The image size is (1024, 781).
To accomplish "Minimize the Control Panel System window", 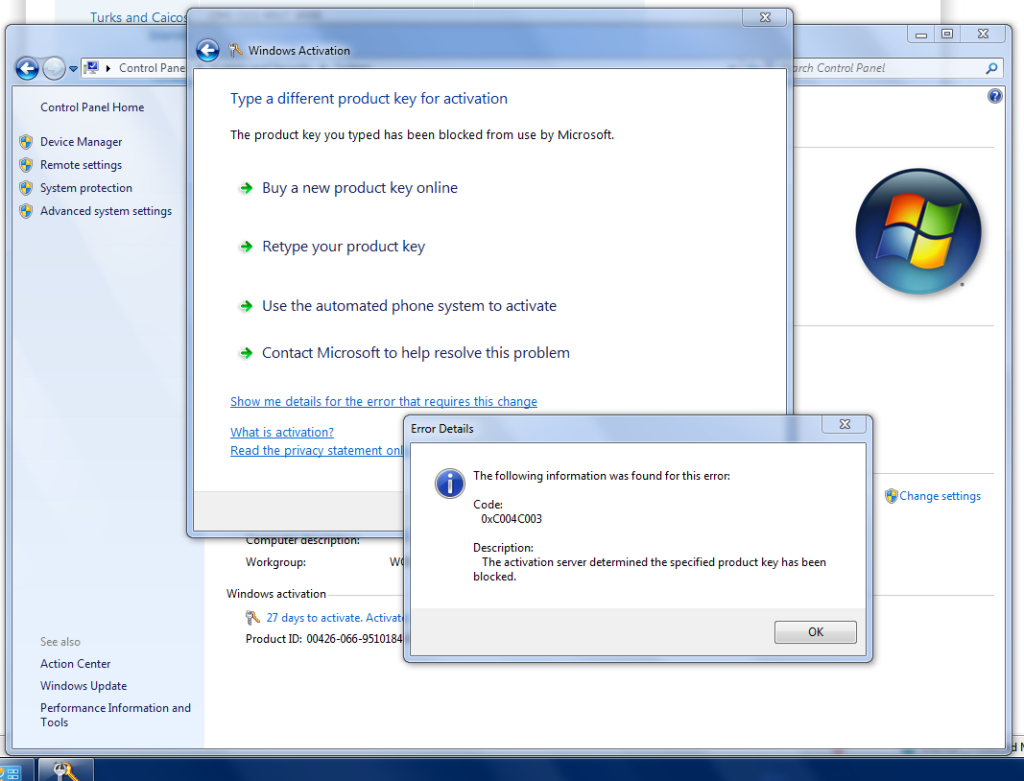I will coord(921,35).
